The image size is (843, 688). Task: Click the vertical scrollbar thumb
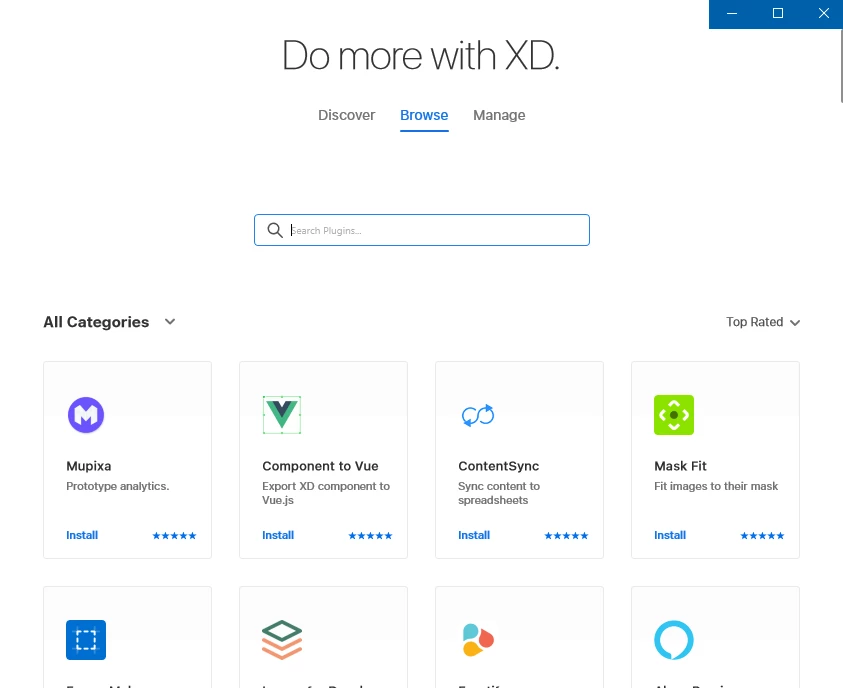click(841, 64)
